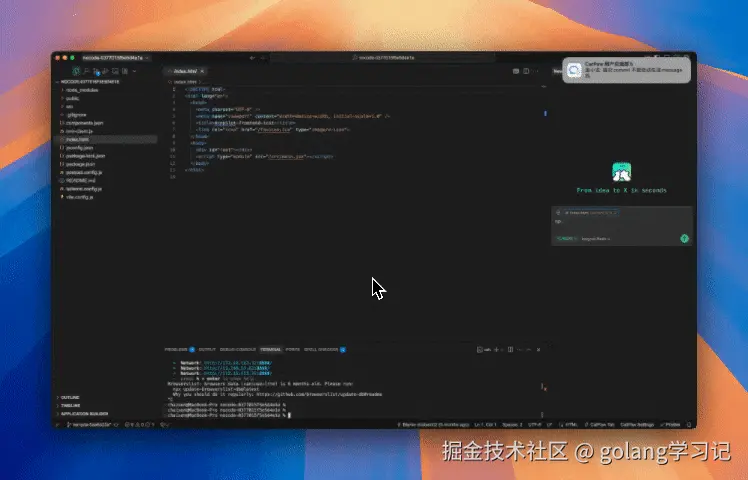Expand the OUTLINE section
This screenshot has width=748, height=480.
(x=70, y=397)
